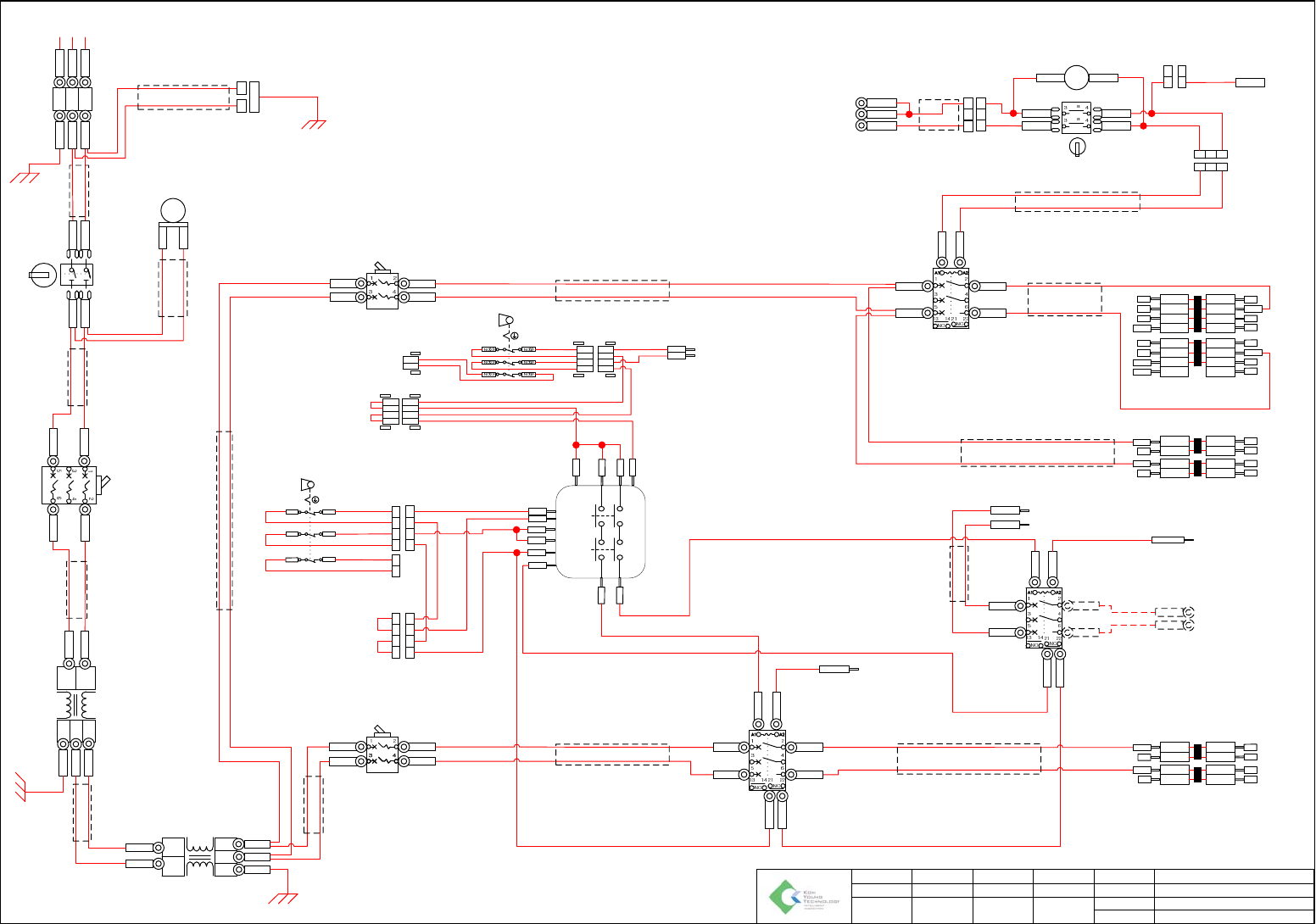Screen dimensions: 1316x924
Task: Click the ground symbol right of the top-left connector
Action: coord(314,125)
